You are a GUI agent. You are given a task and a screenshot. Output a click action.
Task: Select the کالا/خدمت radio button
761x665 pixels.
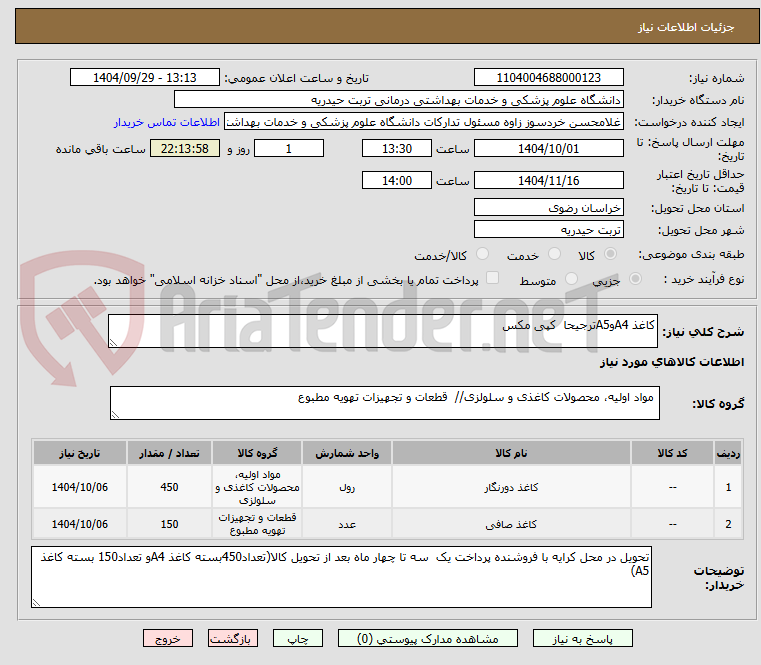pos(482,254)
